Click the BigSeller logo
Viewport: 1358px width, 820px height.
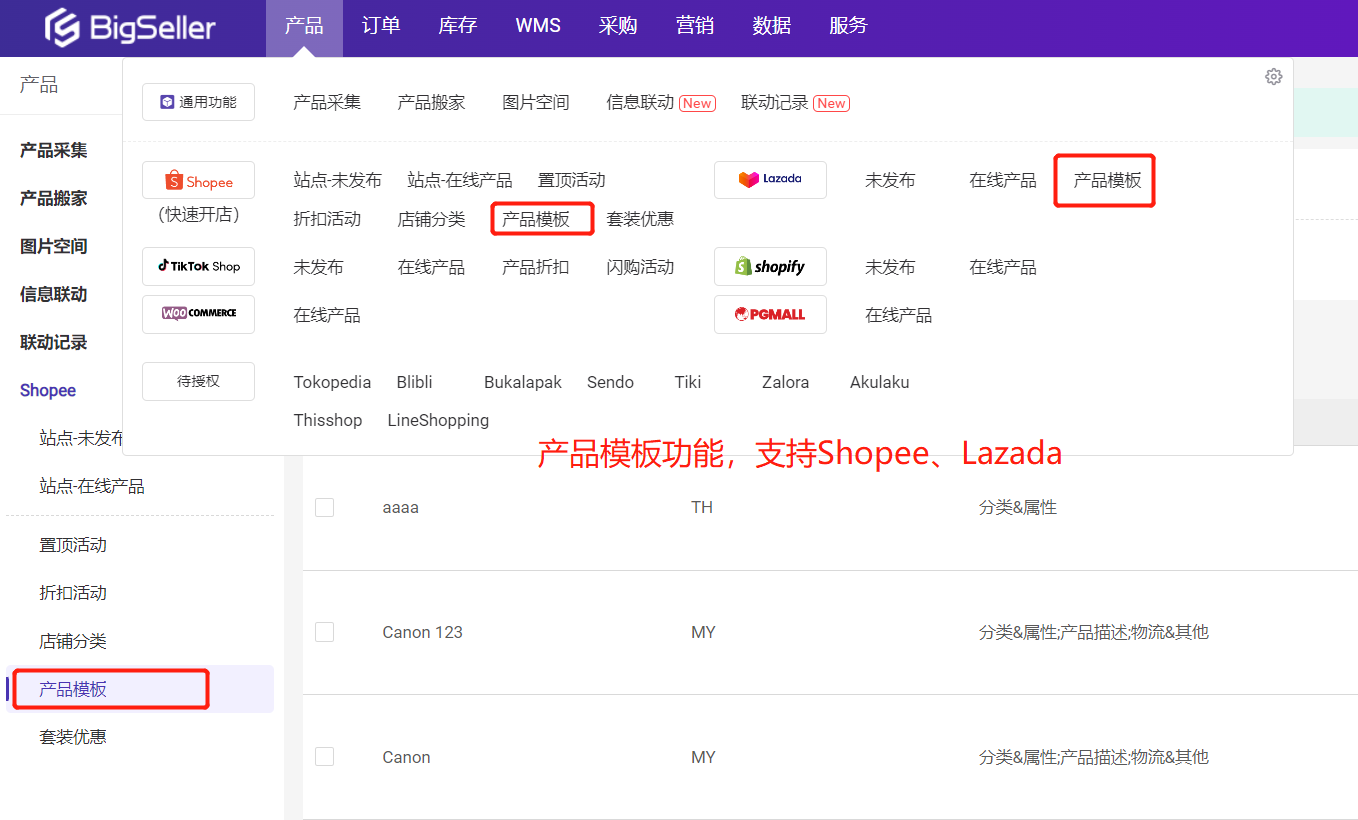130,28
